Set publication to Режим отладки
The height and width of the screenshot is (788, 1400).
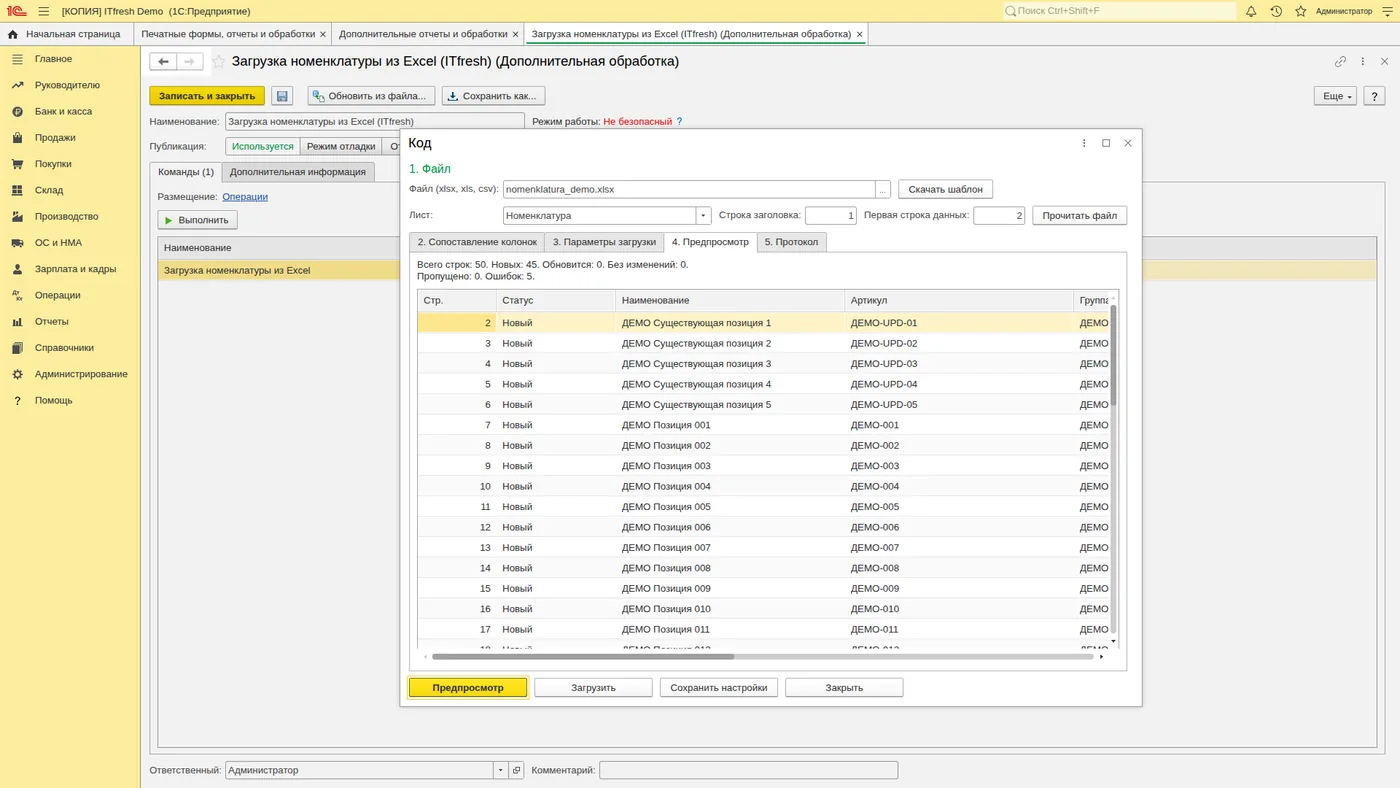[x=341, y=146]
